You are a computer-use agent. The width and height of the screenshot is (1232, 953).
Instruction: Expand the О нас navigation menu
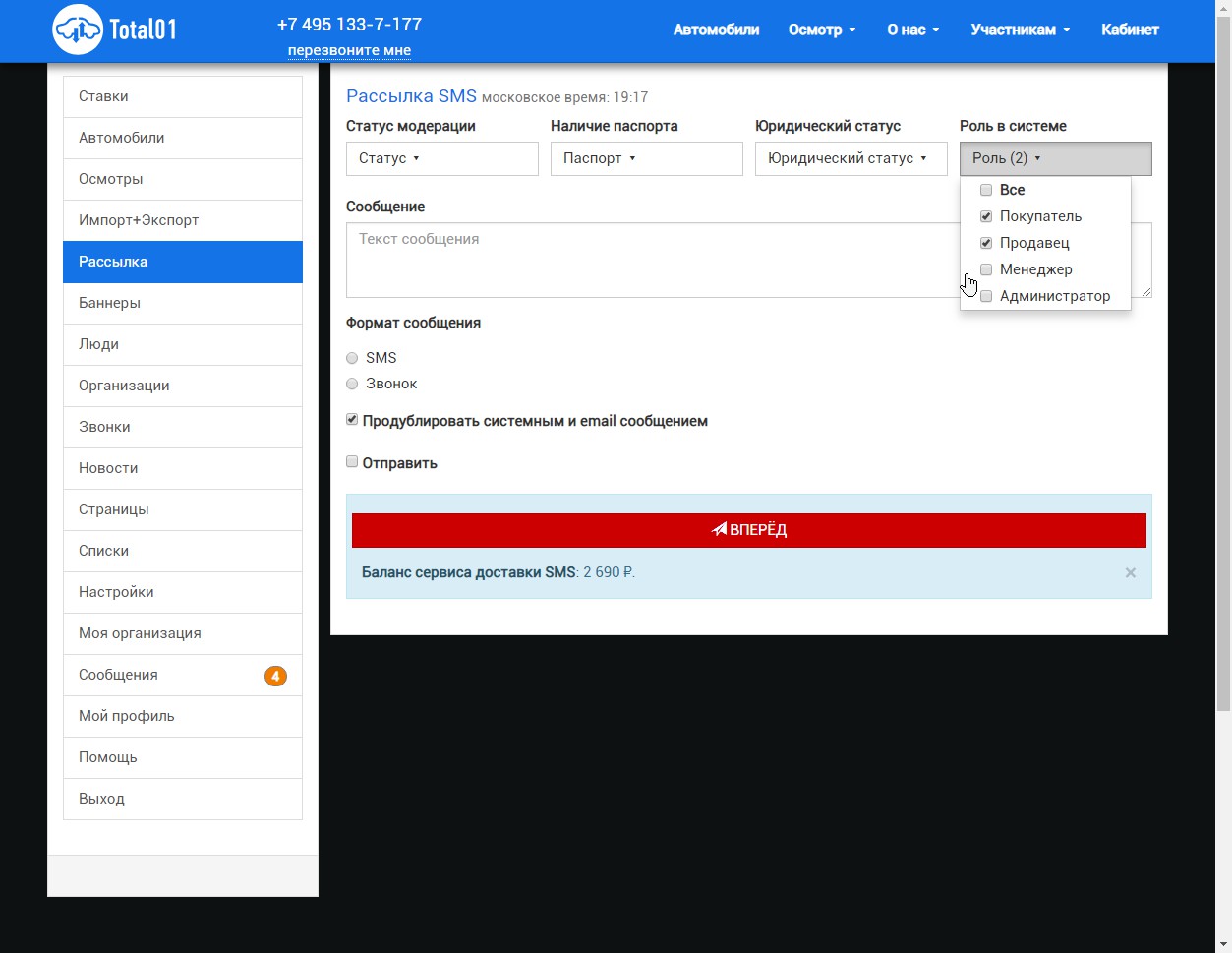913,30
